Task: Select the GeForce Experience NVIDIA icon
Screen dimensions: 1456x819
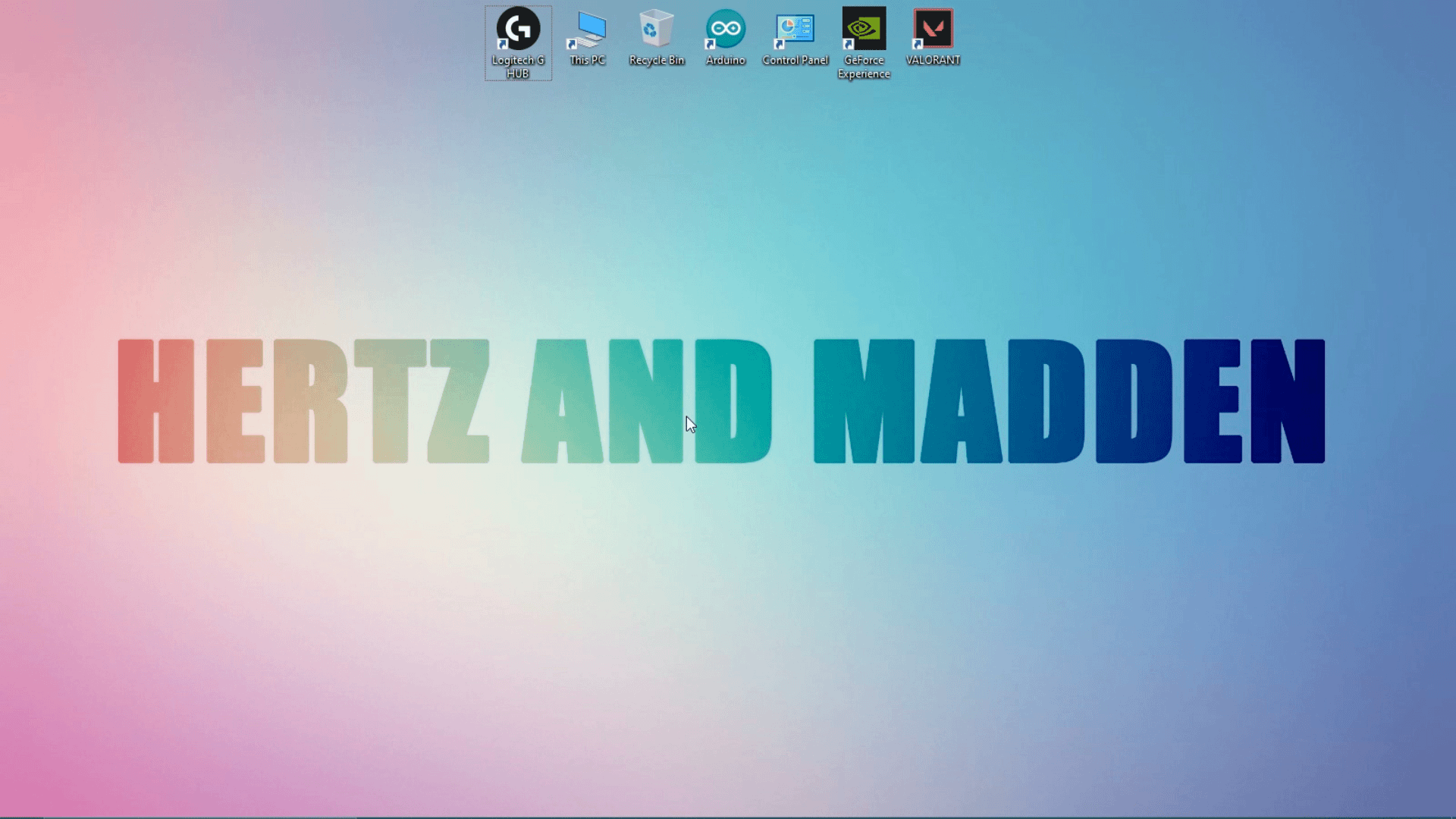Action: [x=864, y=29]
